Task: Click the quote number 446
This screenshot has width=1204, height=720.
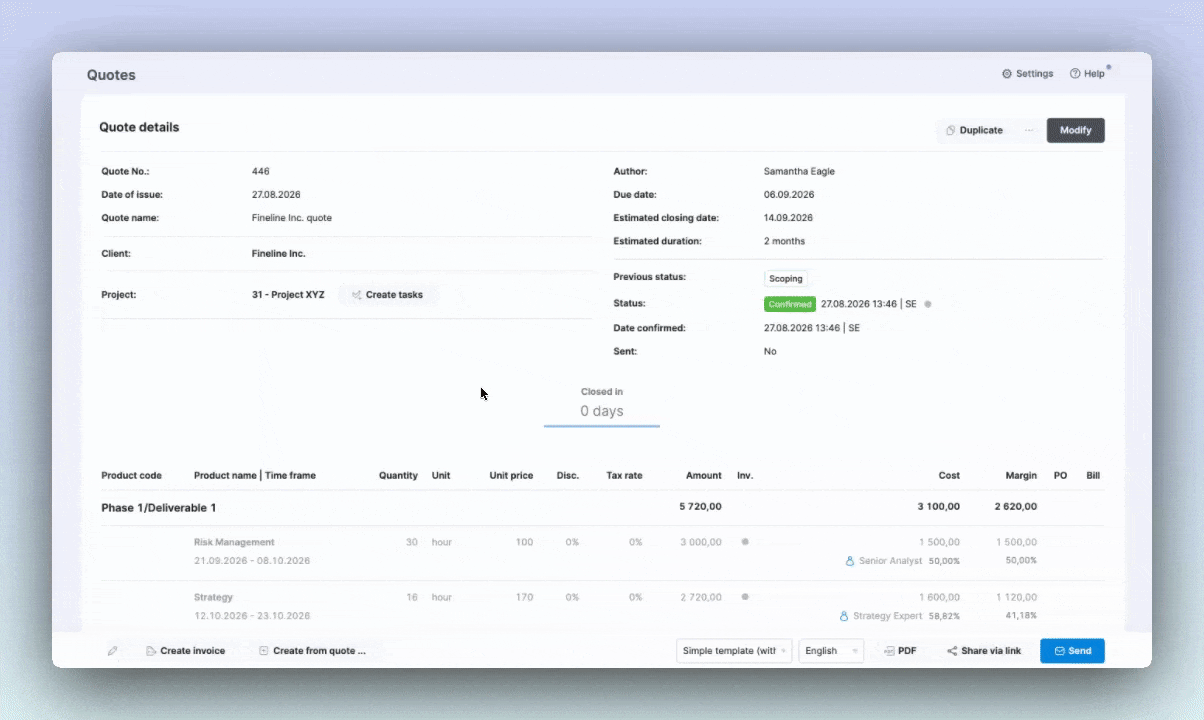Action: point(260,172)
